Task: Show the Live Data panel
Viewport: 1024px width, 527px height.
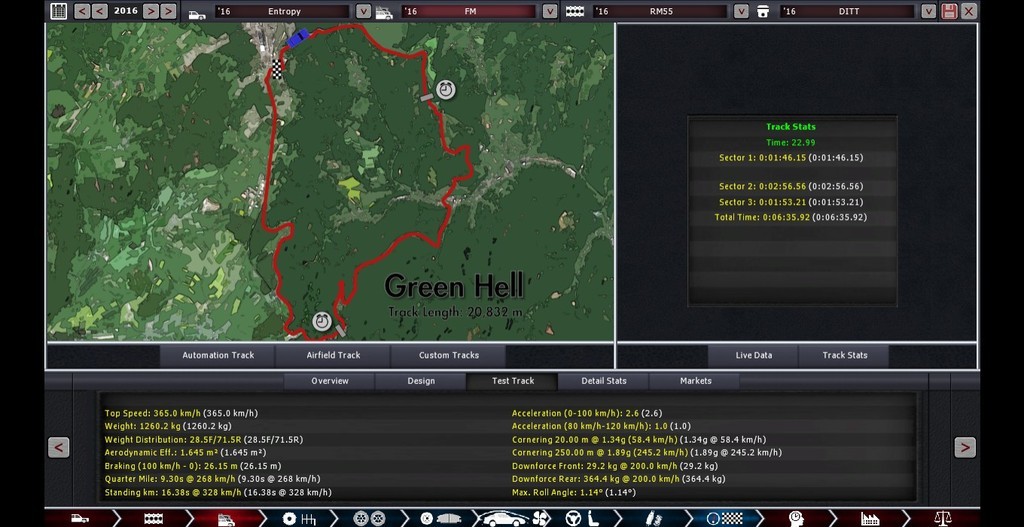Action: click(x=753, y=355)
